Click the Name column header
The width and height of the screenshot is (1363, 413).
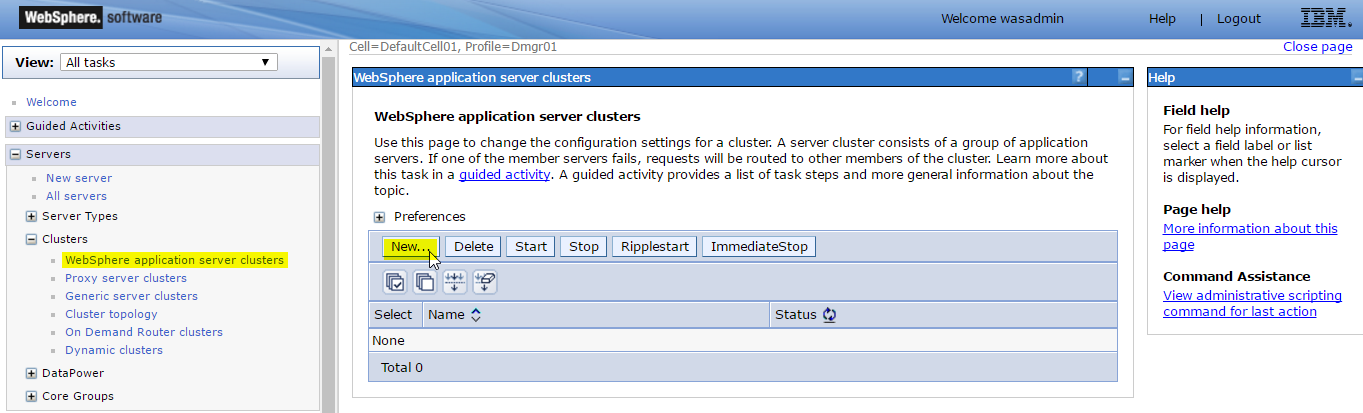point(446,314)
